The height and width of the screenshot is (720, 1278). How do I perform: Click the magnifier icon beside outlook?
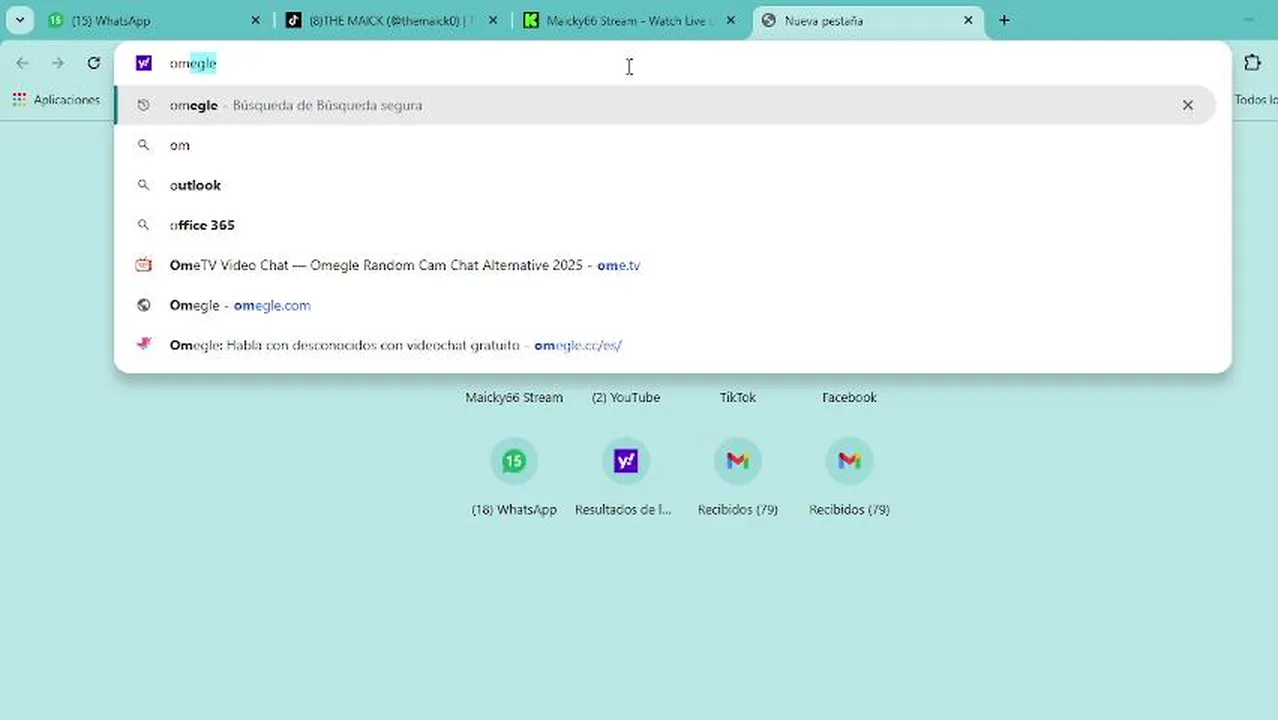coord(144,185)
